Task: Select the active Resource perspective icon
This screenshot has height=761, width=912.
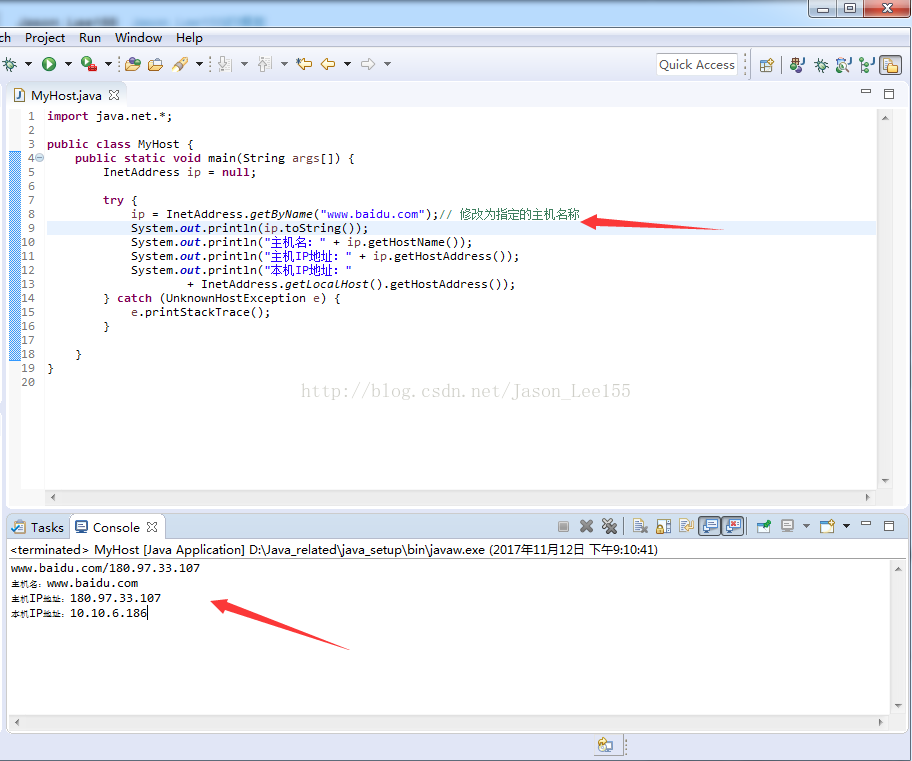Action: pyautogui.click(x=890, y=65)
